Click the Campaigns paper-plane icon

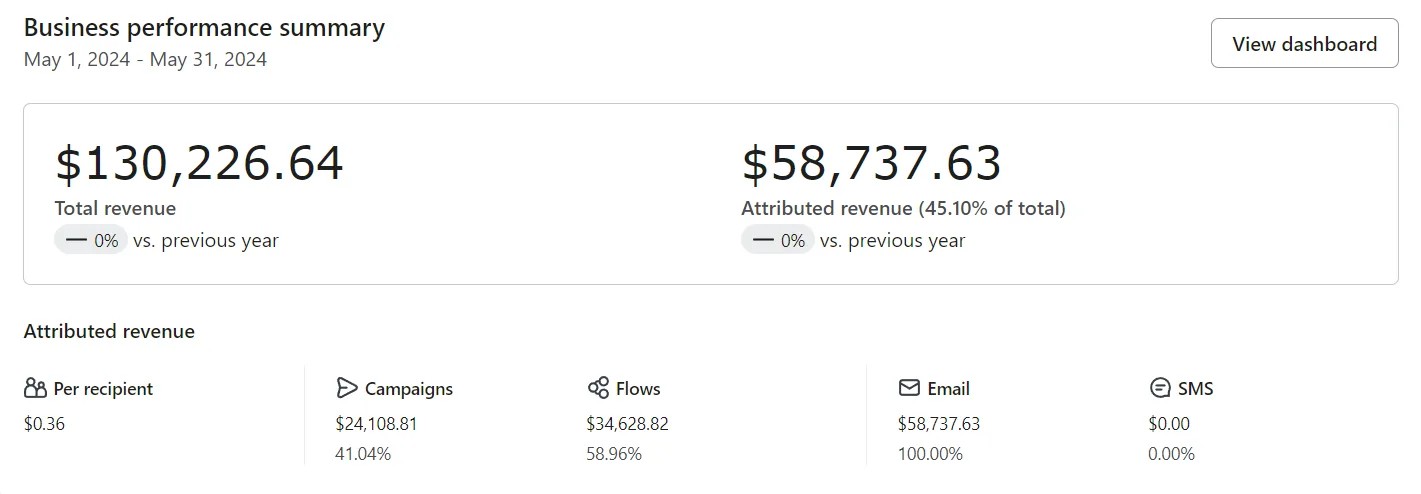click(347, 388)
